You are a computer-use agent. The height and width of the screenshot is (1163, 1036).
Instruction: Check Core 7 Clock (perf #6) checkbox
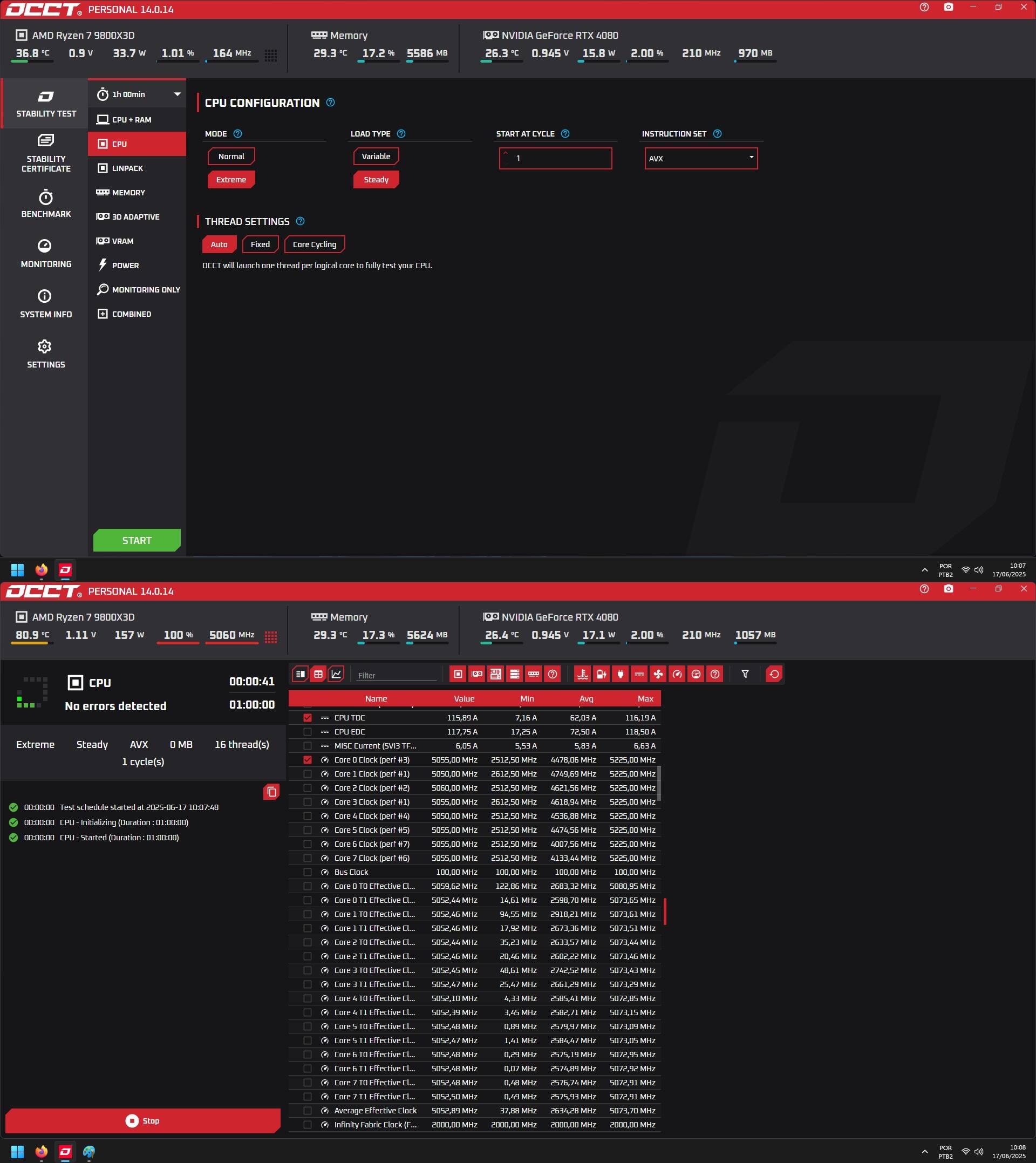click(x=308, y=859)
